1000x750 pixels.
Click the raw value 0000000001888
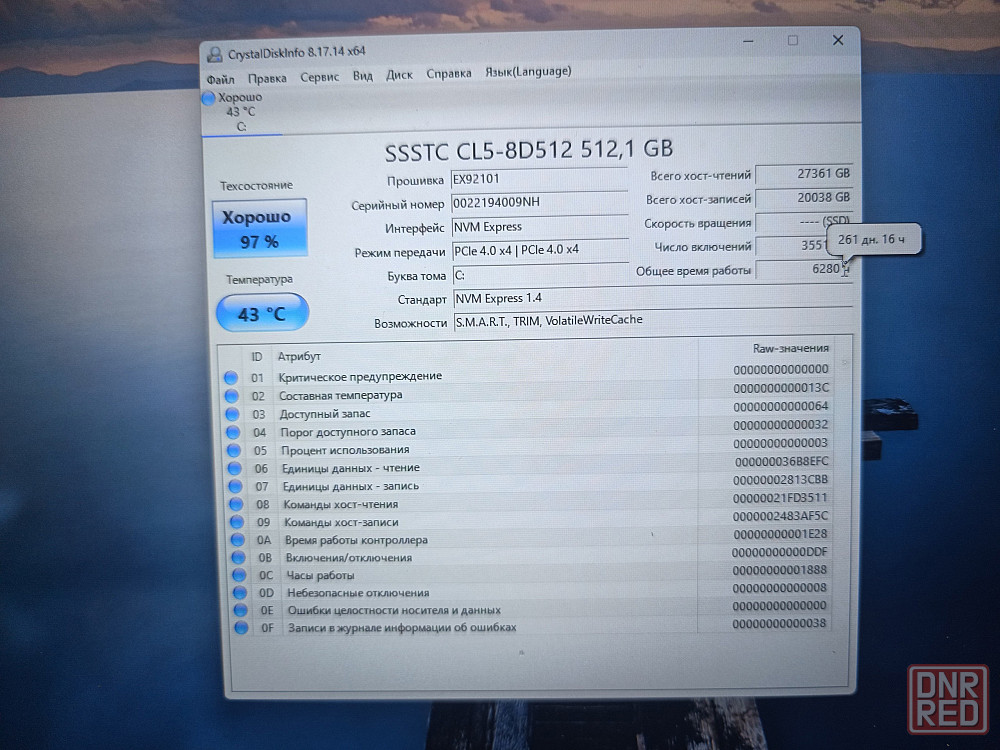779,570
